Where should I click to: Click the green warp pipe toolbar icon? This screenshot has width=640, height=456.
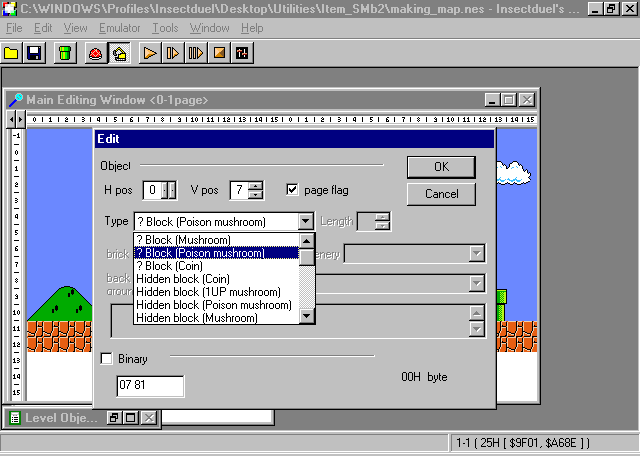coord(64,52)
